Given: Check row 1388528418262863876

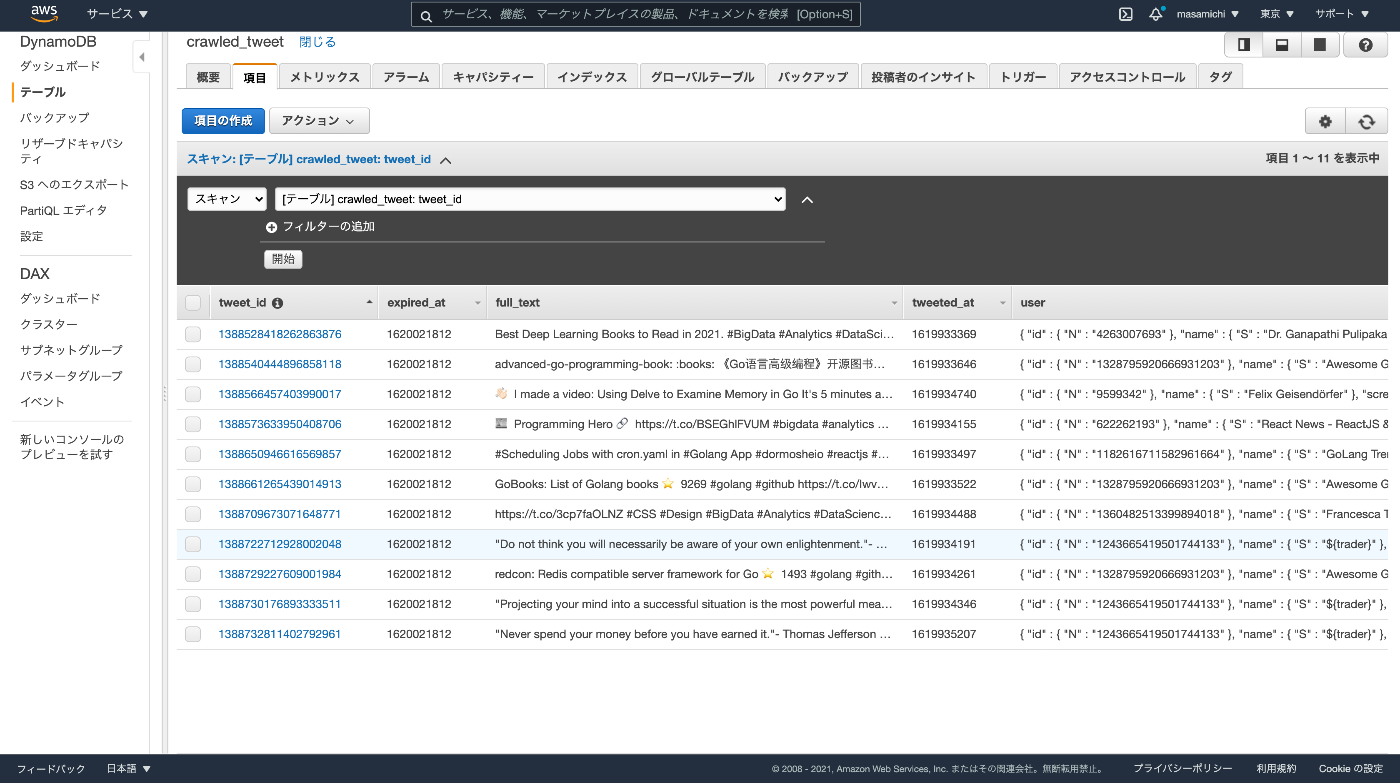Looking at the screenshot, I should (193, 334).
